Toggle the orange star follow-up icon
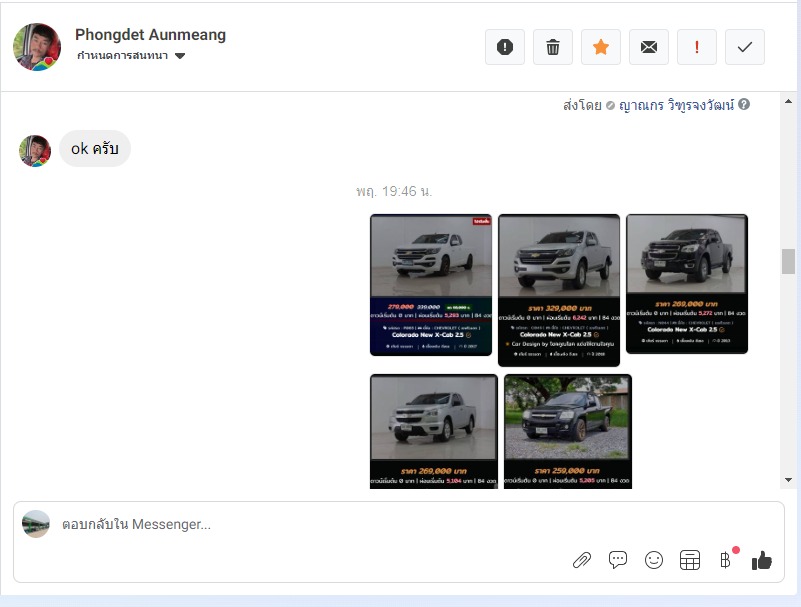The height and width of the screenshot is (607, 801). coord(601,47)
